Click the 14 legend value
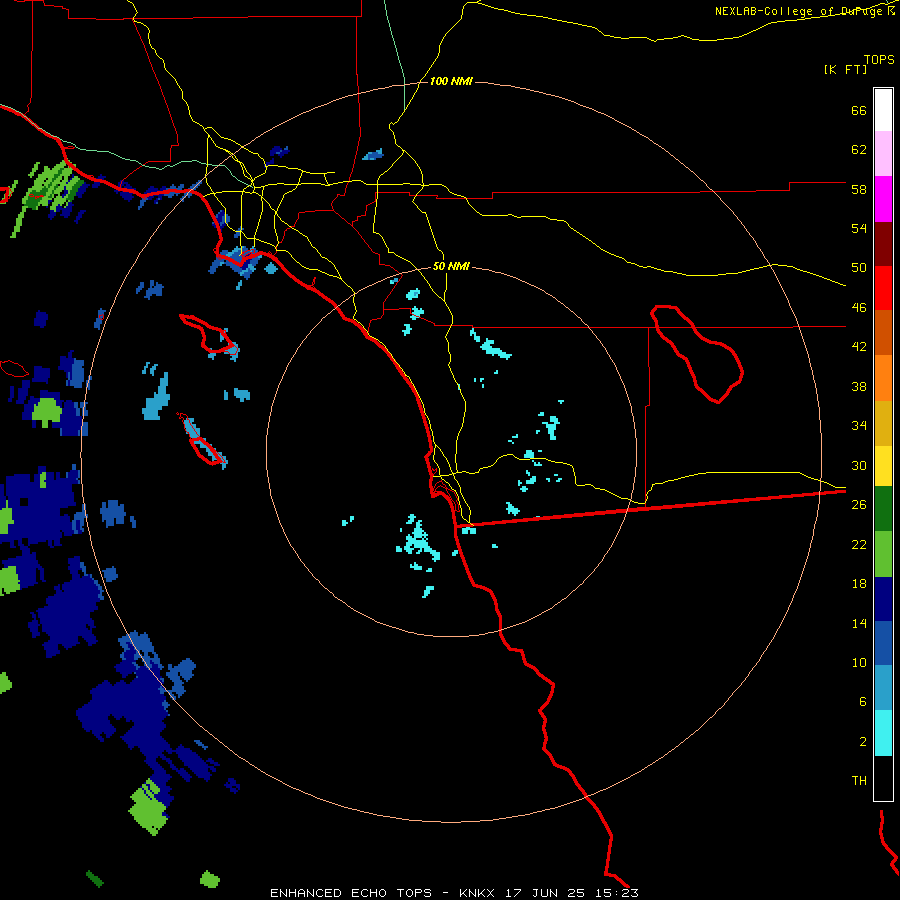Viewport: 900px width, 900px height. 859,623
